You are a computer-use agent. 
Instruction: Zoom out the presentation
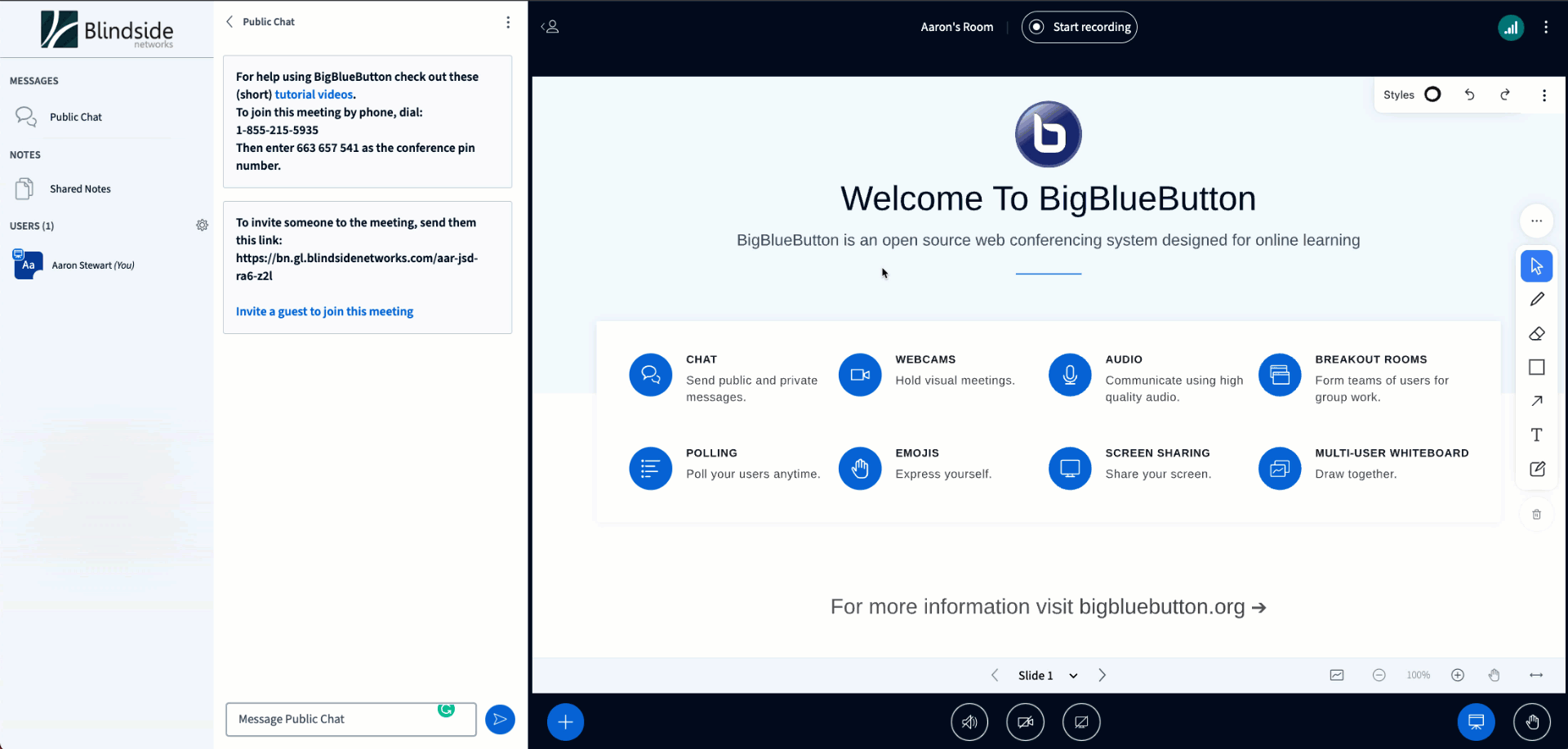pos(1379,675)
